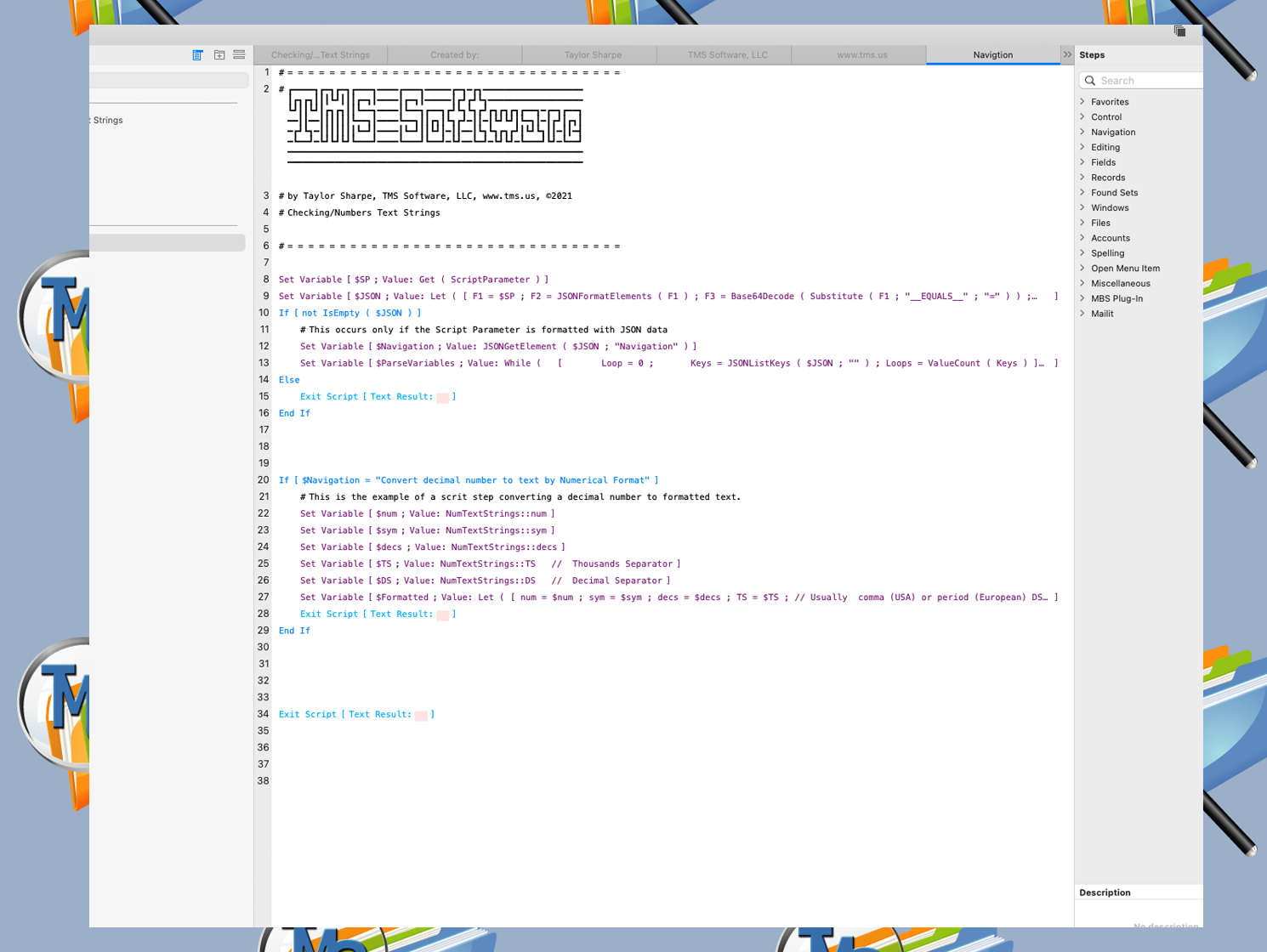The image size is (1267, 952).
Task: Select 'If [ $Navigation = "Convert decimal number' step
Action: click(469, 480)
